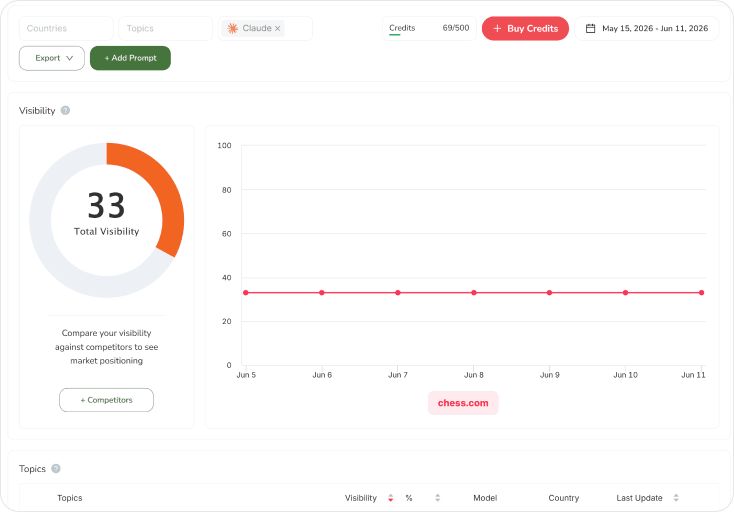Click the plus icon in Buy Credits
Screen dimensions: 734x512
(x=497, y=29)
